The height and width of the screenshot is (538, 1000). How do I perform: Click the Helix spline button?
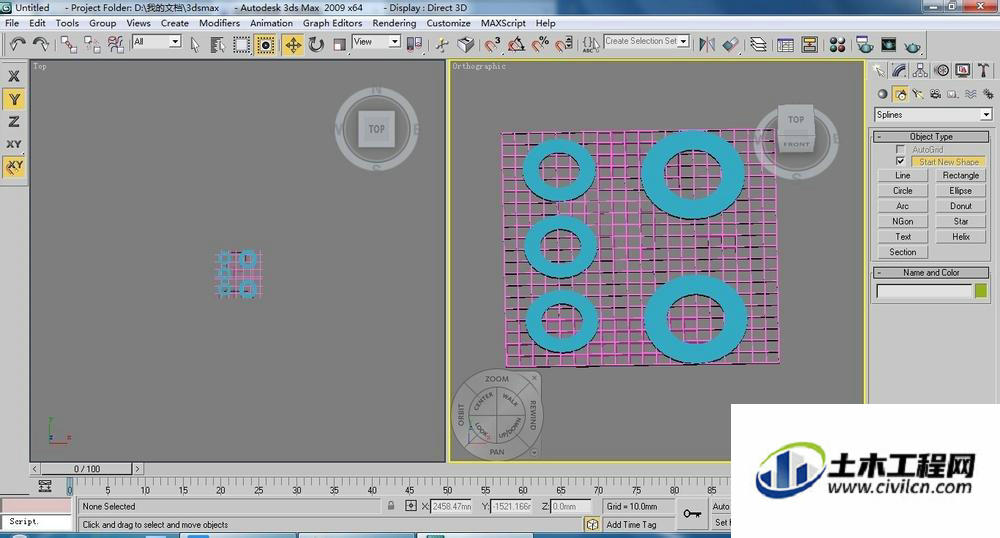960,236
